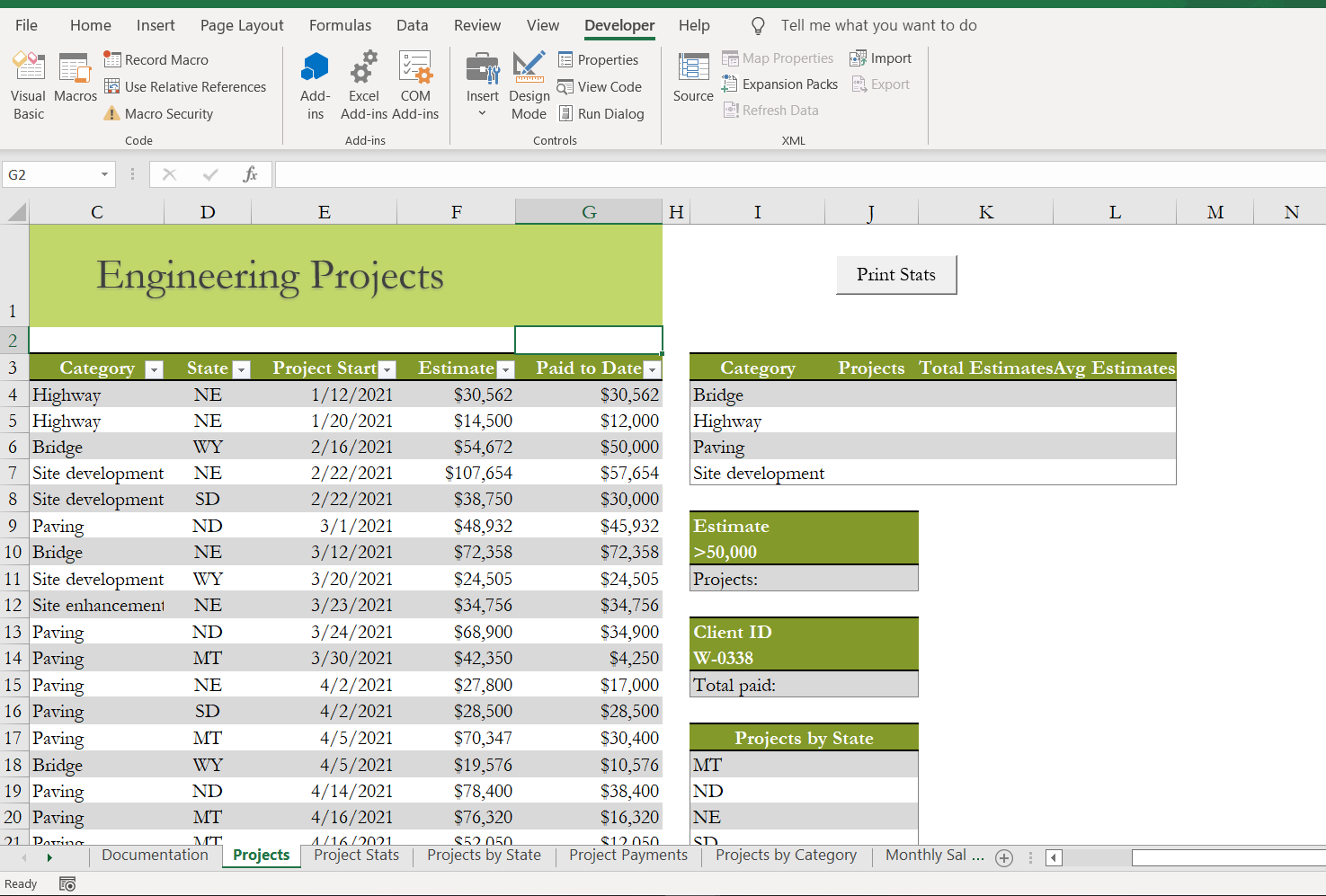Viewport: 1326px width, 896px height.
Task: Go to the Documentation sheet tab
Action: (155, 855)
